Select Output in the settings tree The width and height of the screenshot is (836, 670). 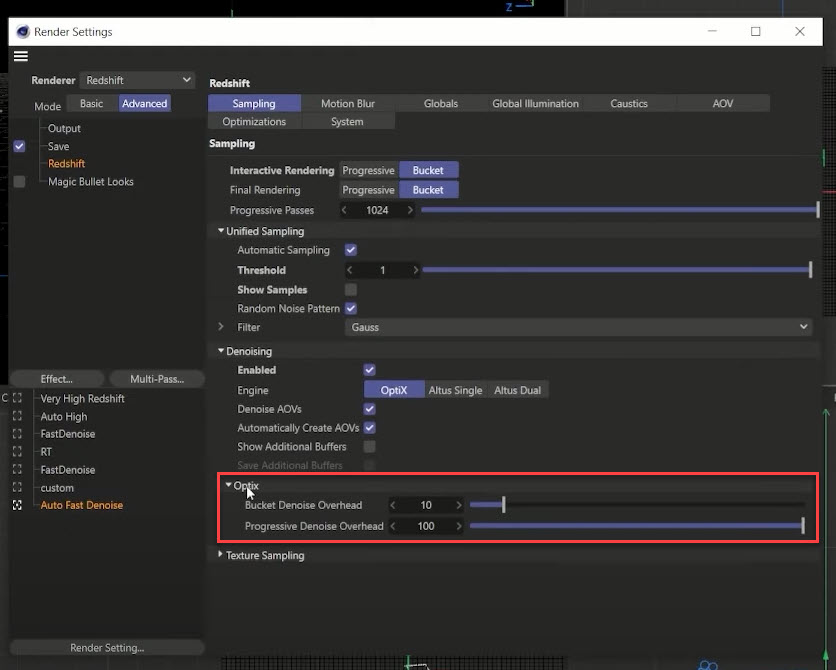pos(65,128)
